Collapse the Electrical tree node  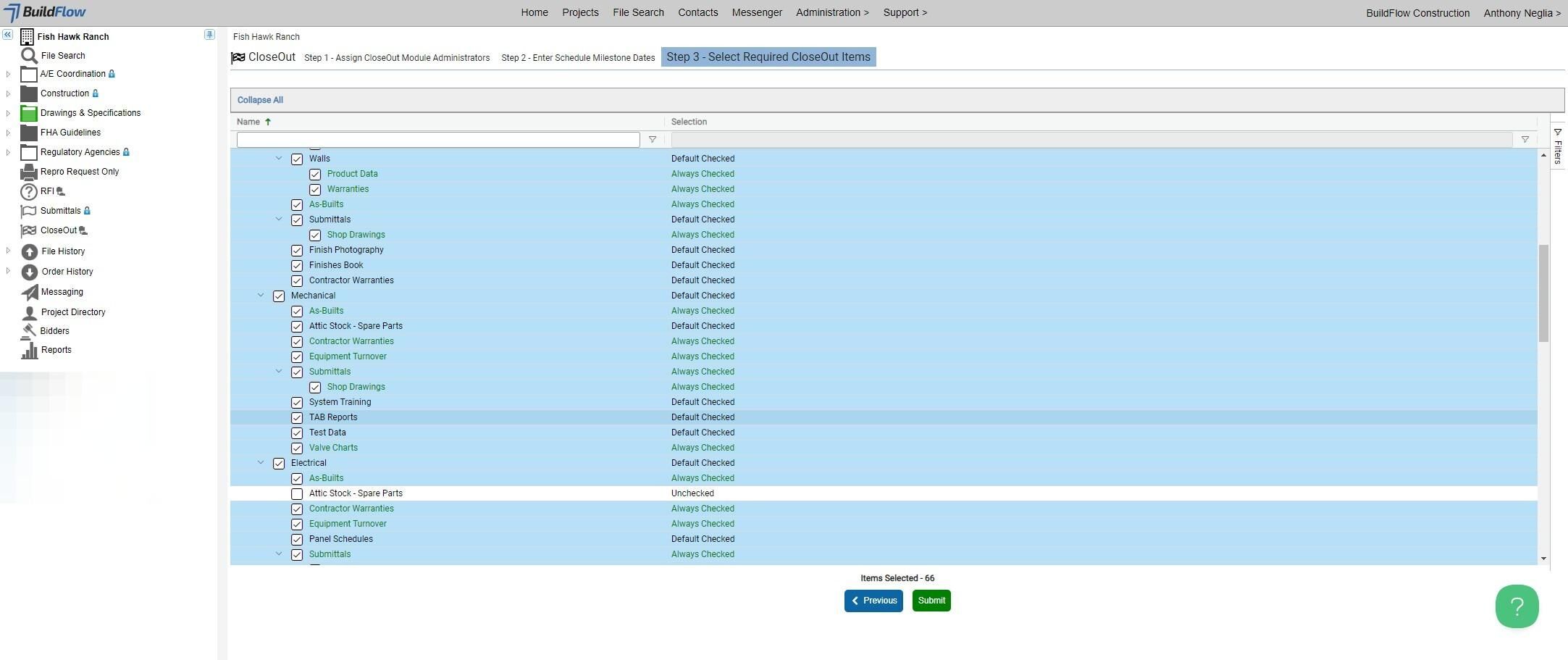coord(261,462)
